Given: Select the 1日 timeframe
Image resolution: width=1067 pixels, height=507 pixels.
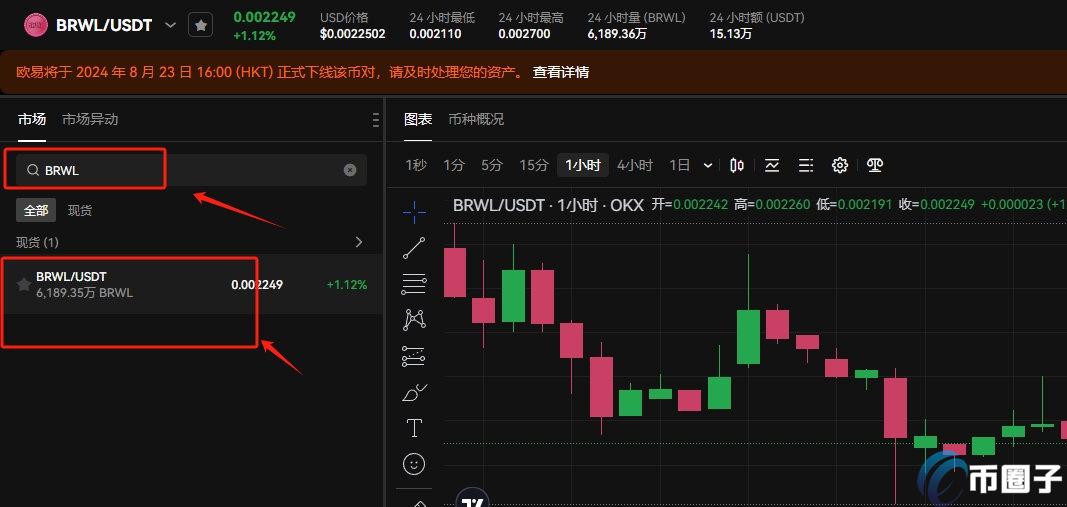Looking at the screenshot, I should 679,165.
